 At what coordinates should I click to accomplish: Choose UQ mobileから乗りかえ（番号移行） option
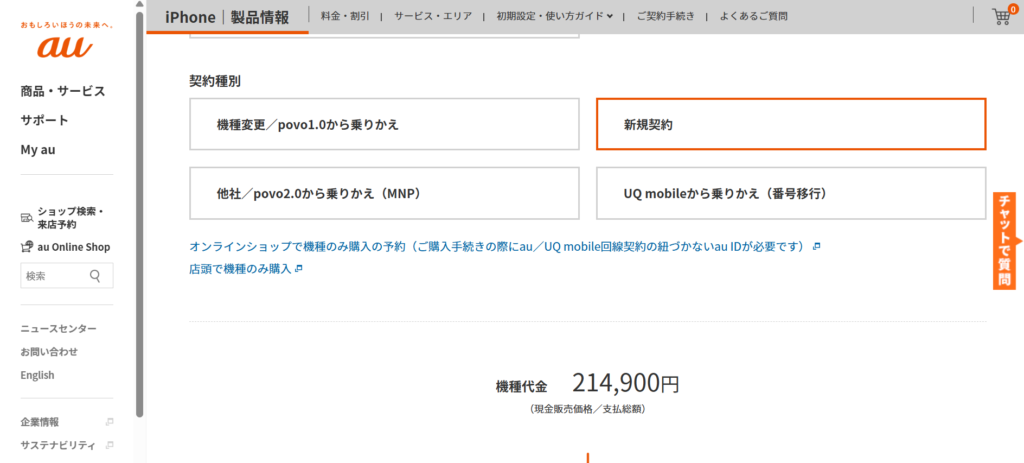[x=790, y=193]
